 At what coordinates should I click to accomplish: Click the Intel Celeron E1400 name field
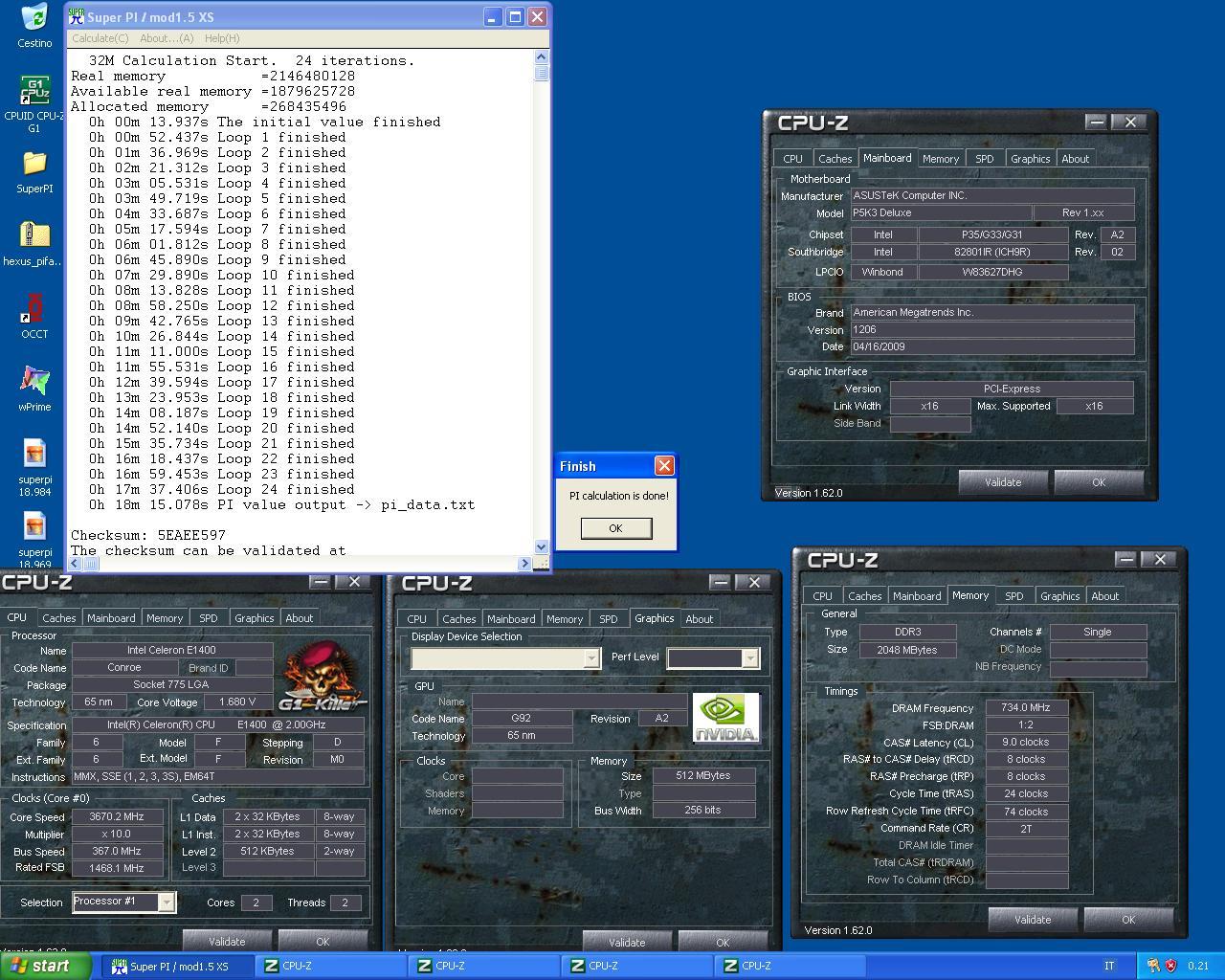click(172, 651)
